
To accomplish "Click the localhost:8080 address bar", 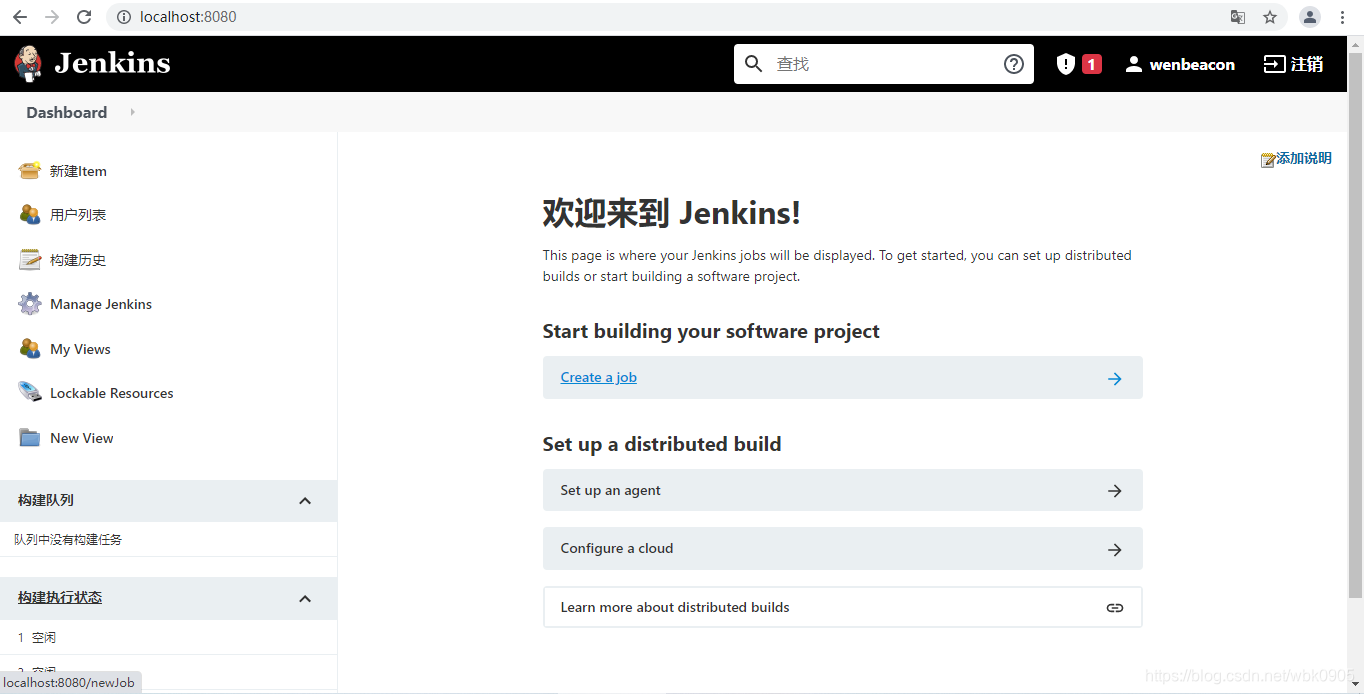I will (188, 17).
